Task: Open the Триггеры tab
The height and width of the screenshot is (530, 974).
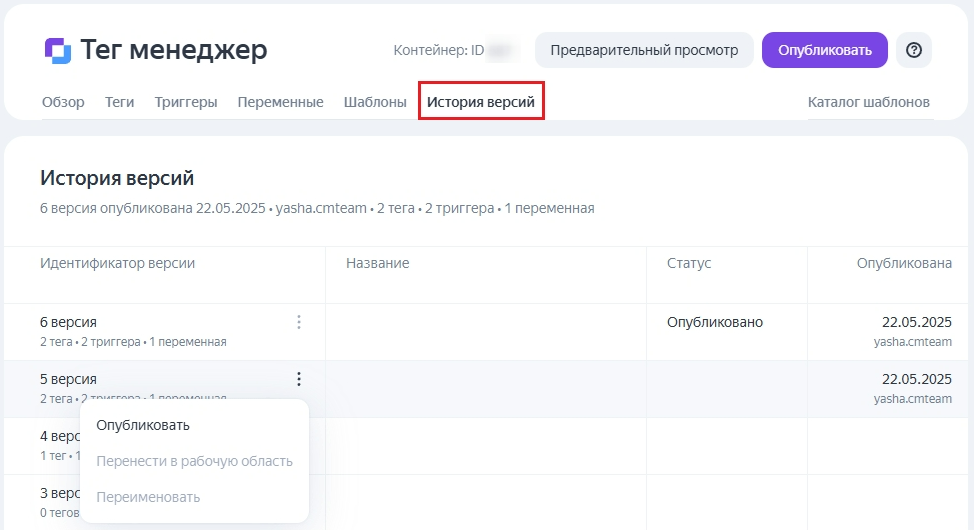Action: point(186,102)
